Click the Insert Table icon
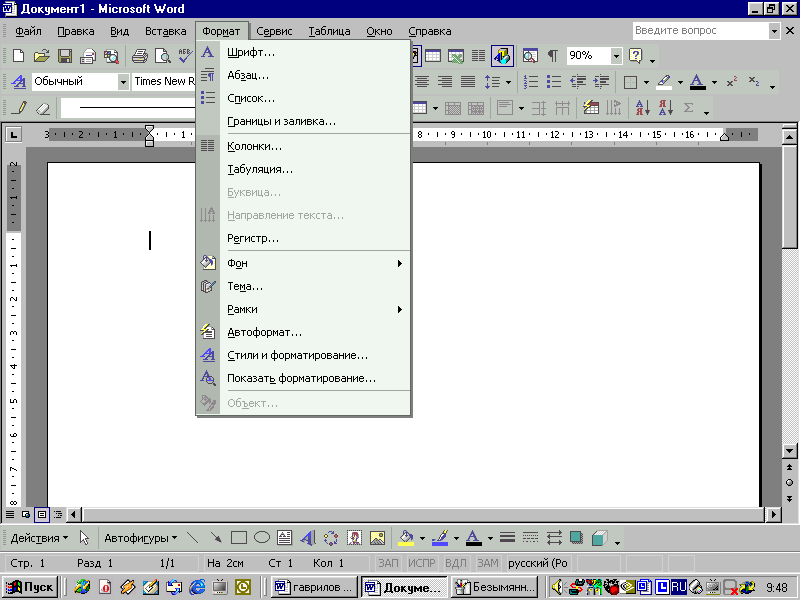Viewport: 800px width, 600px height. click(x=433, y=56)
